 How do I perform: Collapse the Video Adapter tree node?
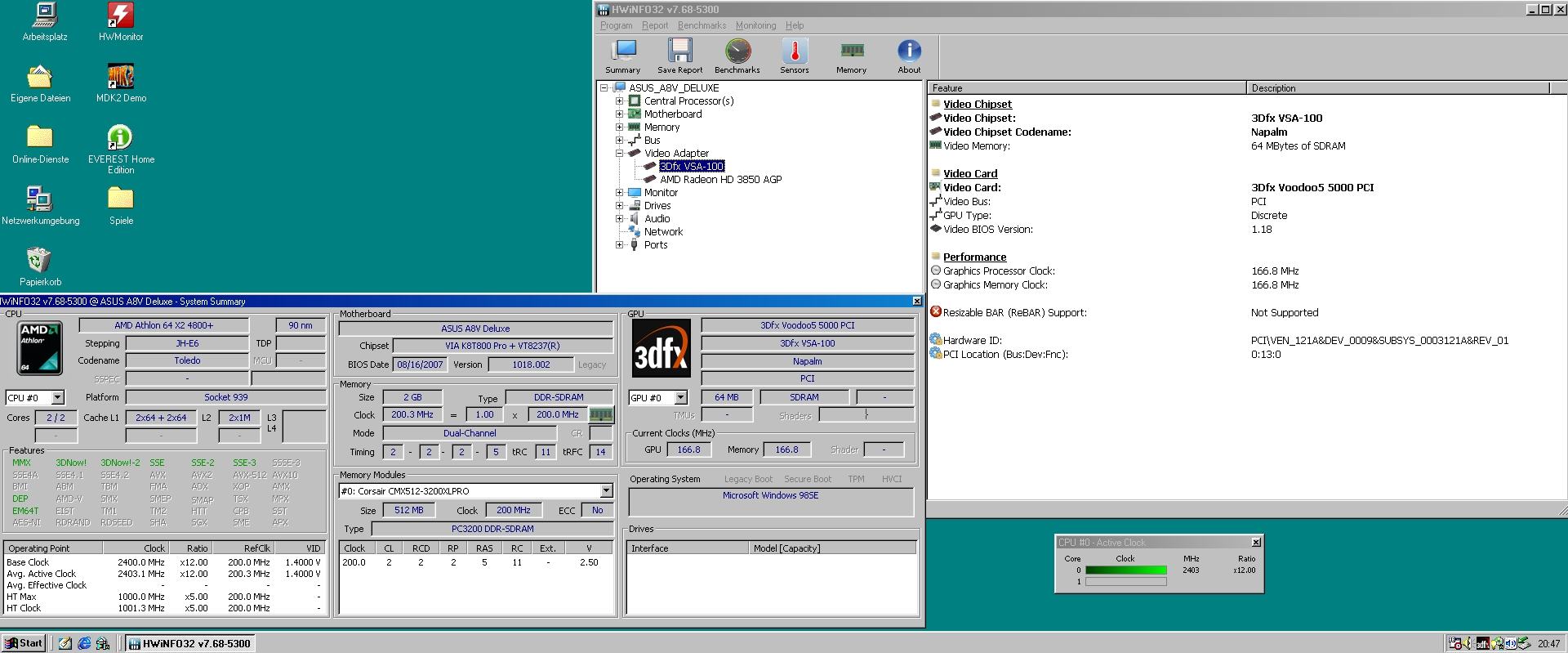[x=619, y=154]
